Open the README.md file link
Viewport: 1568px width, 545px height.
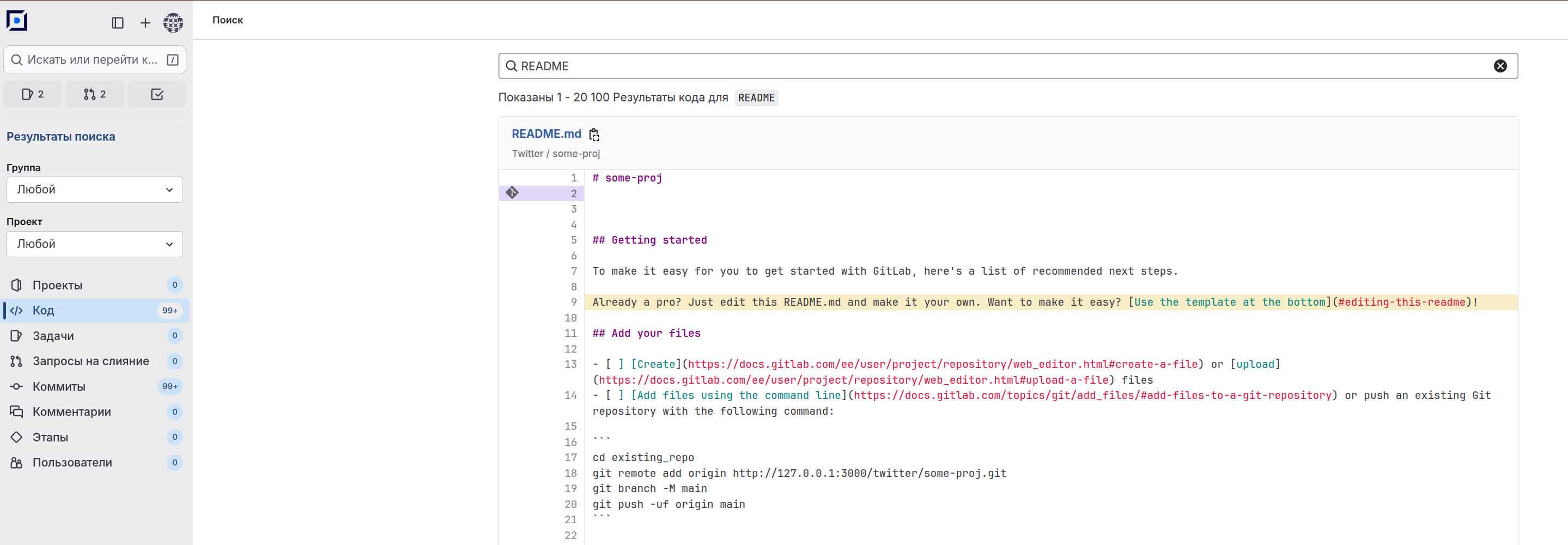pyautogui.click(x=546, y=134)
